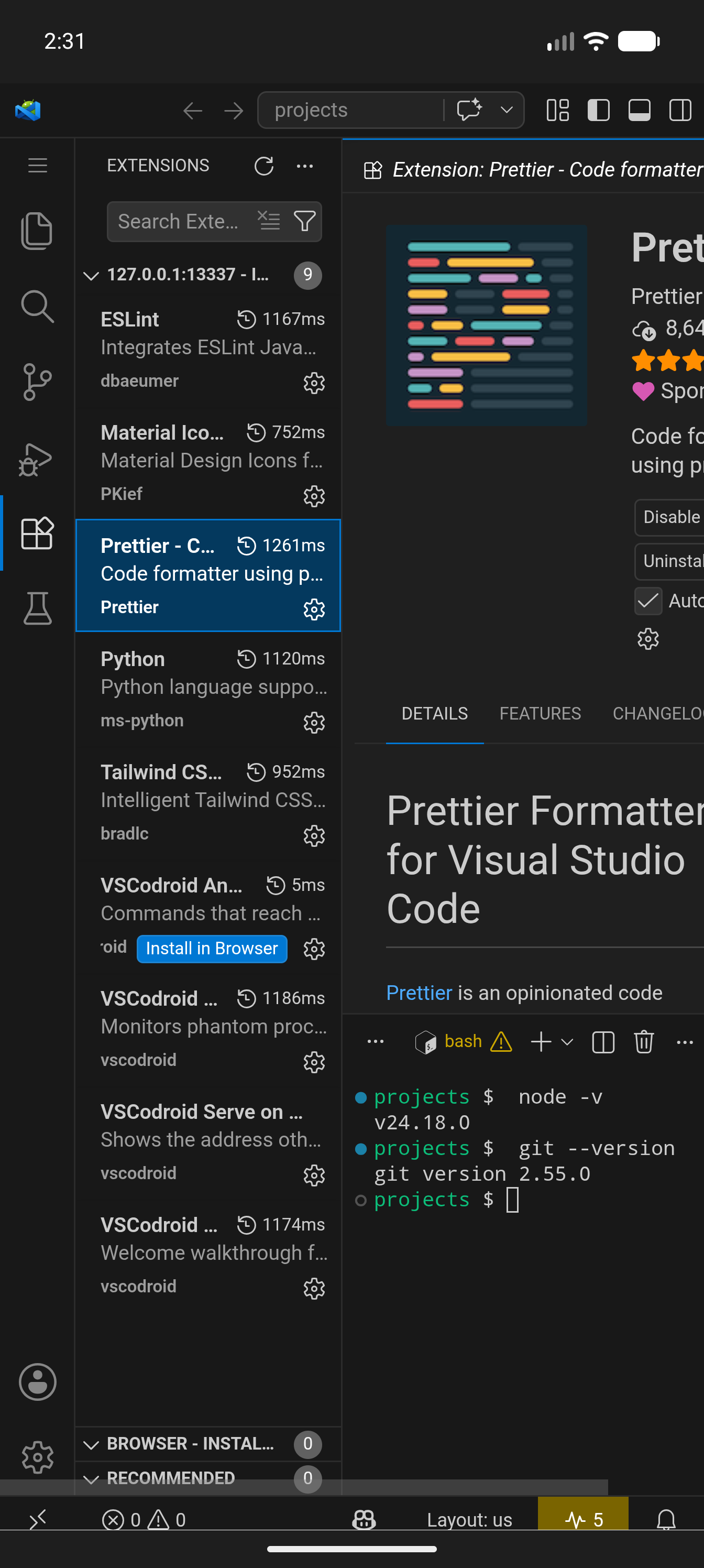704x1568 pixels.
Task: Toggle the bottom panel visibility
Action: point(639,110)
